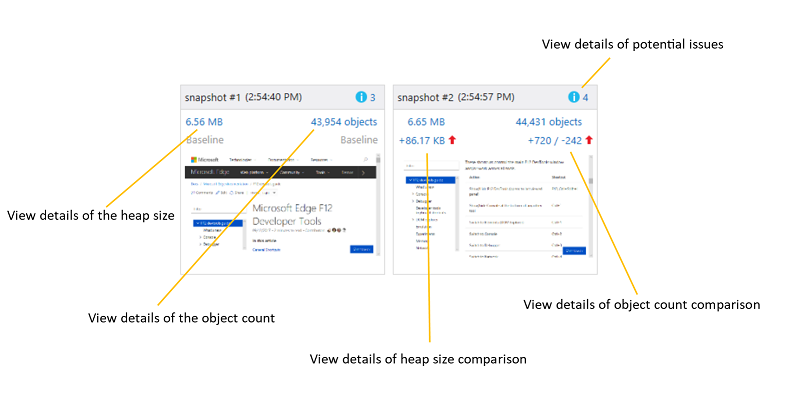Click the info icon on snapshot #1

pos(361,97)
